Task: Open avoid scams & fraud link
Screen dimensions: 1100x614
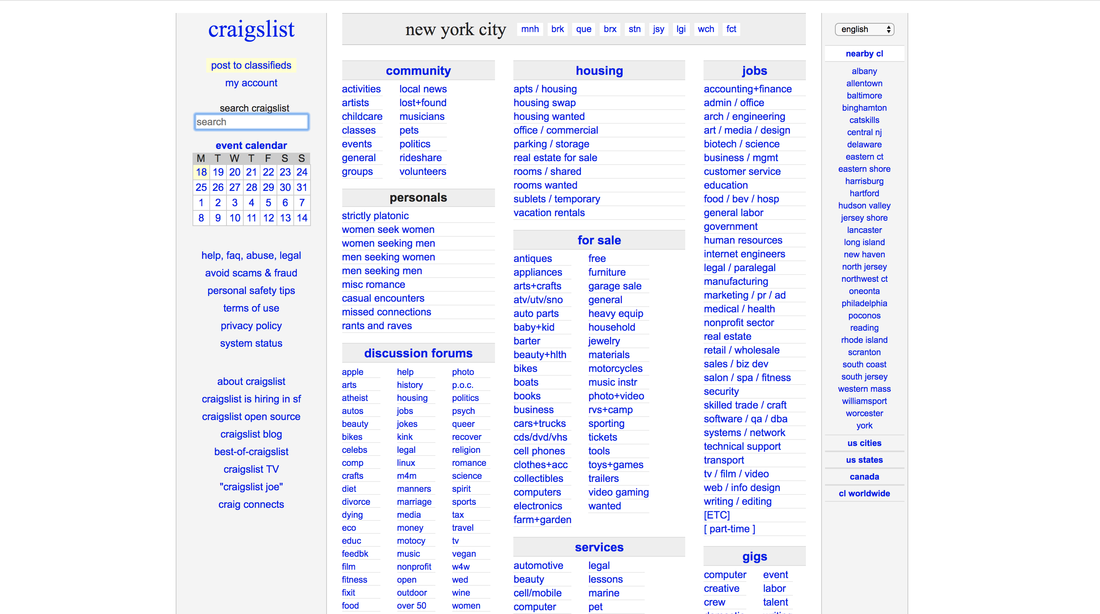Action: point(251,273)
